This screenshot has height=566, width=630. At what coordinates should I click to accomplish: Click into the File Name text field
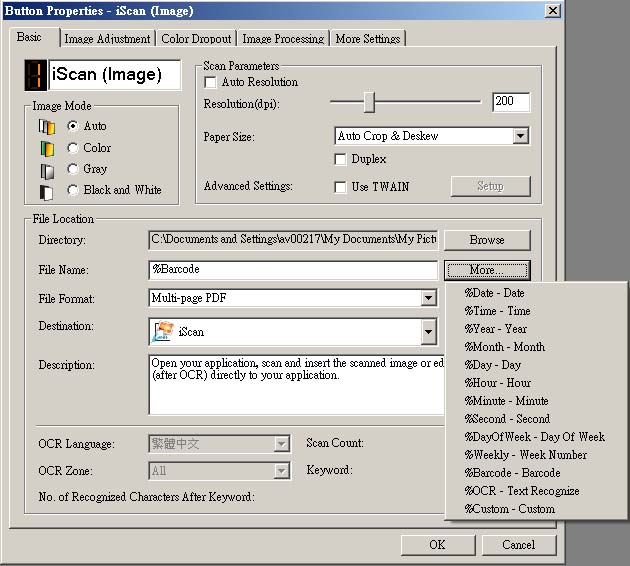(292, 270)
